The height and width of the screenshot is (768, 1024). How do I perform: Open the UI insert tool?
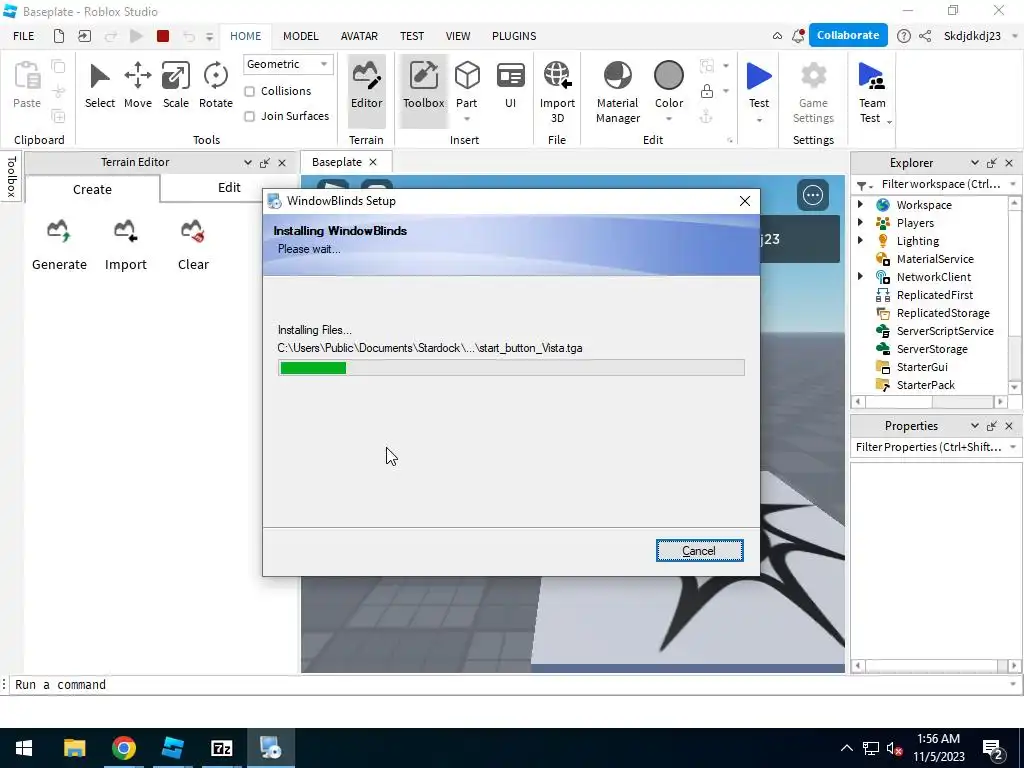510,85
